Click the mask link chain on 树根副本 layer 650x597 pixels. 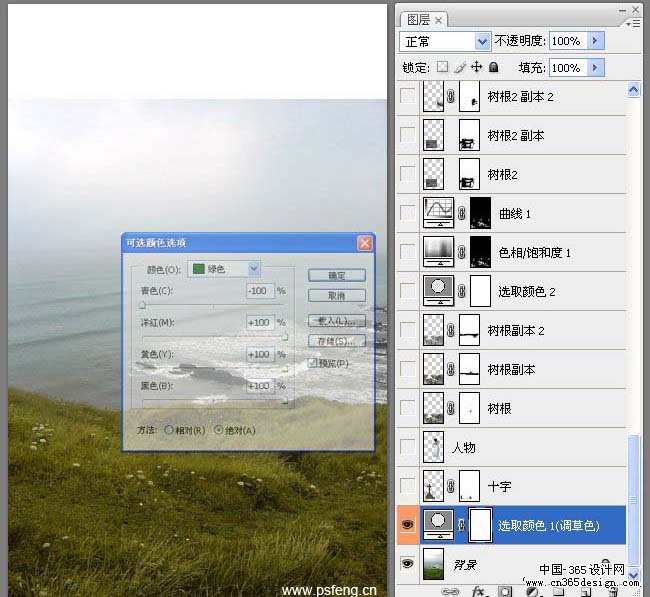(451, 369)
